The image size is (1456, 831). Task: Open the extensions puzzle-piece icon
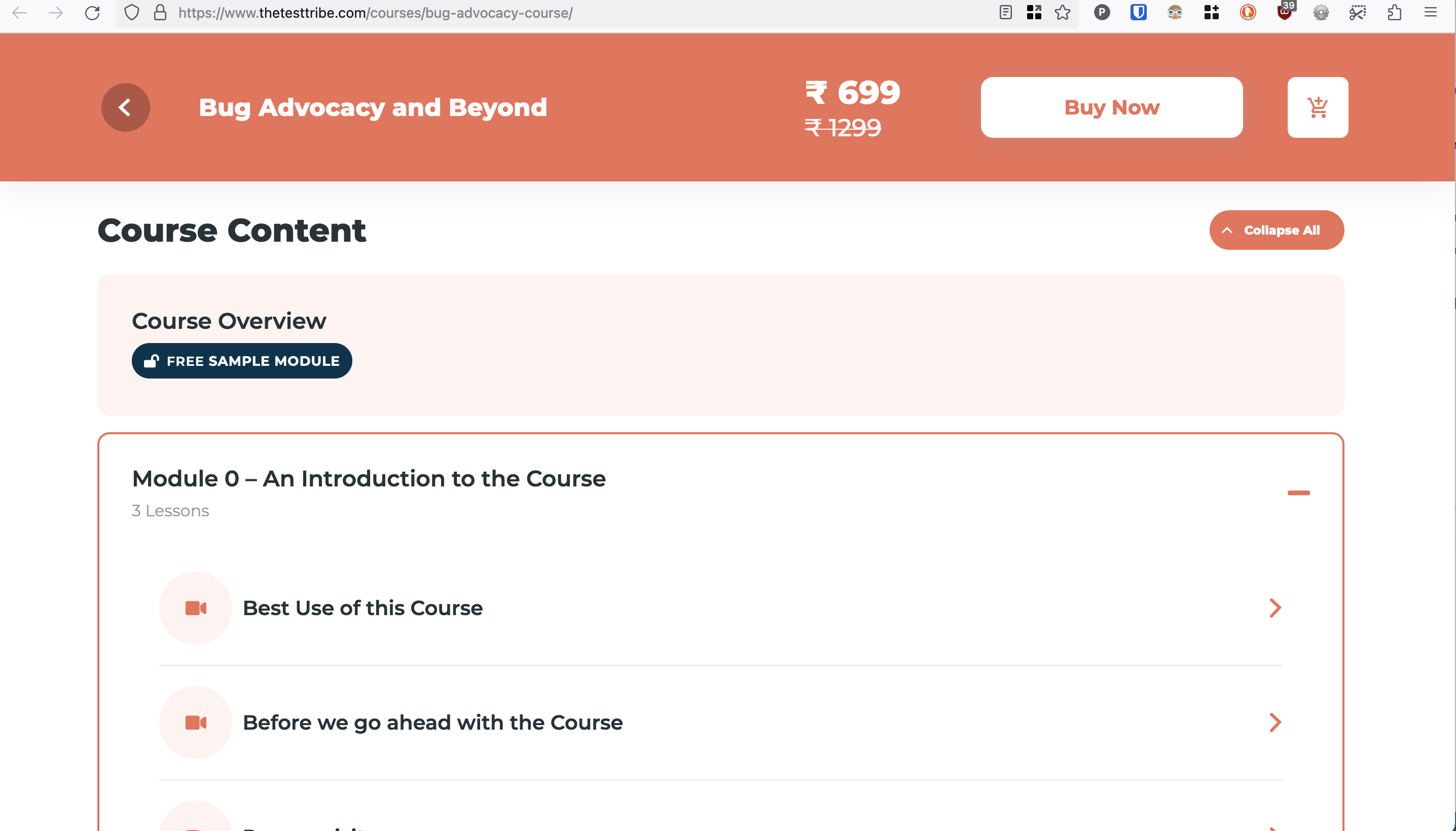tap(1394, 13)
